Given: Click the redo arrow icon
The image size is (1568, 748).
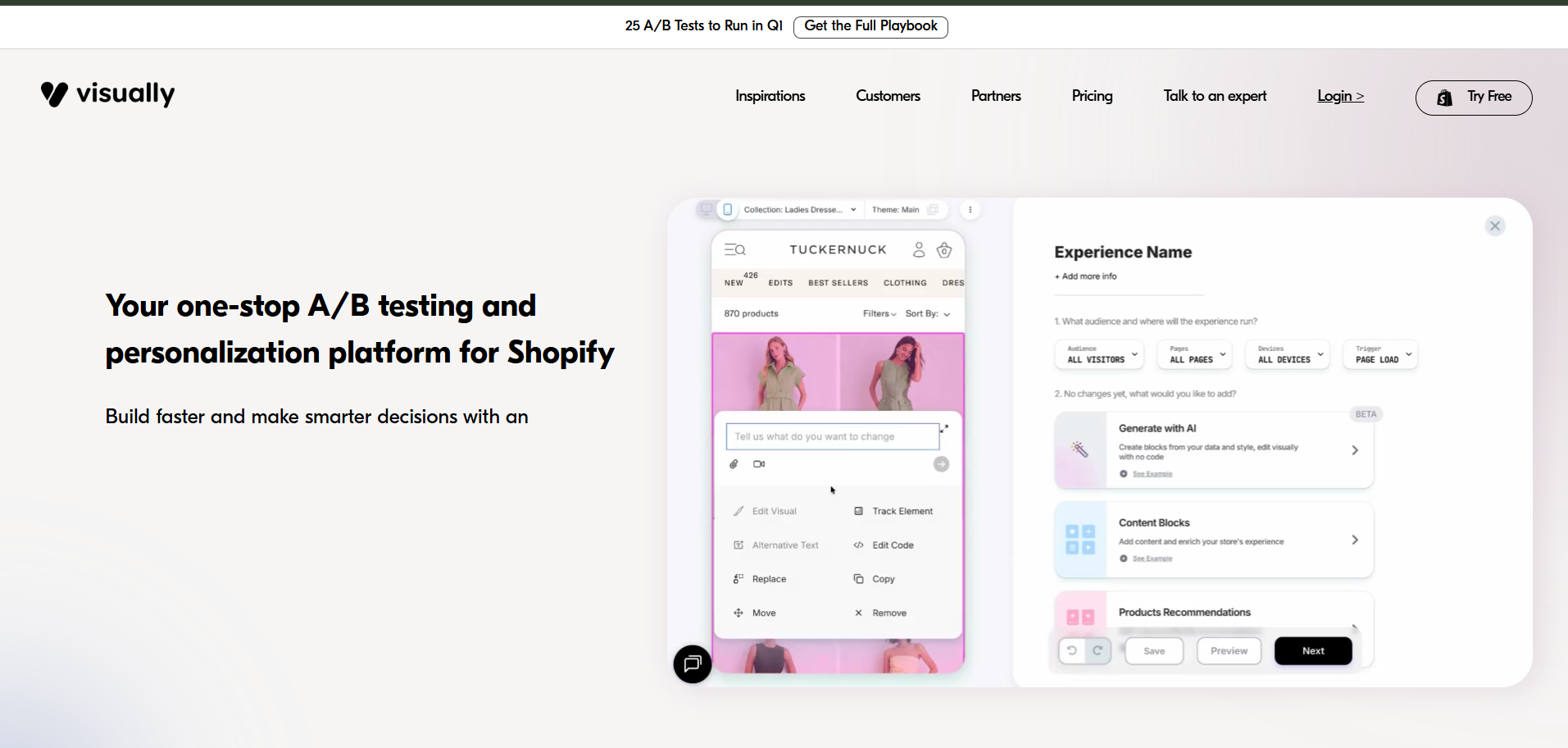Looking at the screenshot, I should coord(1098,650).
